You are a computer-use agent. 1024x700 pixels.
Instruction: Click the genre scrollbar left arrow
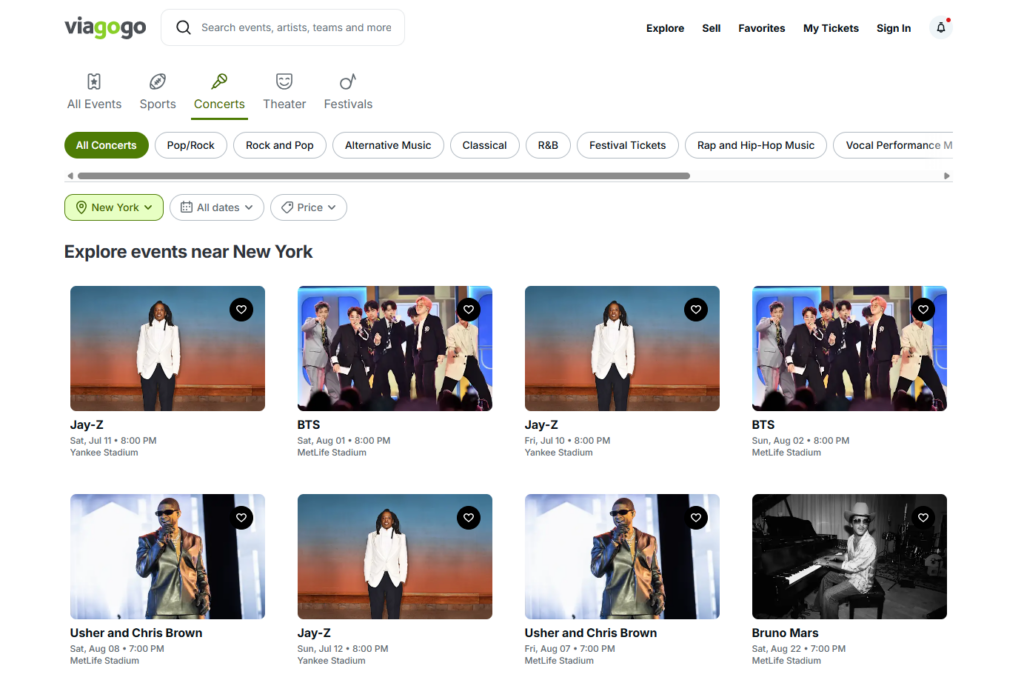click(70, 176)
